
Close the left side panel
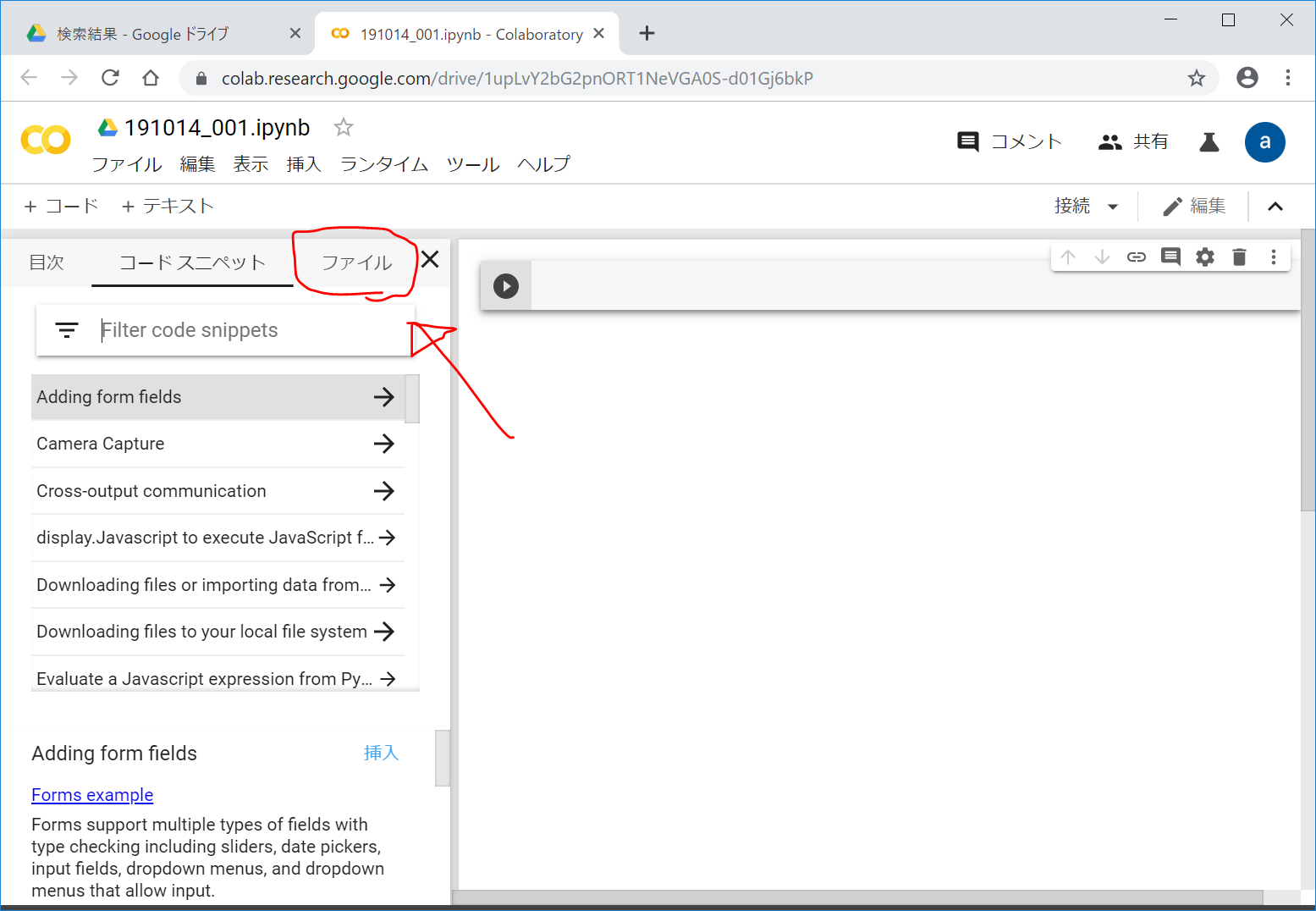click(x=430, y=260)
